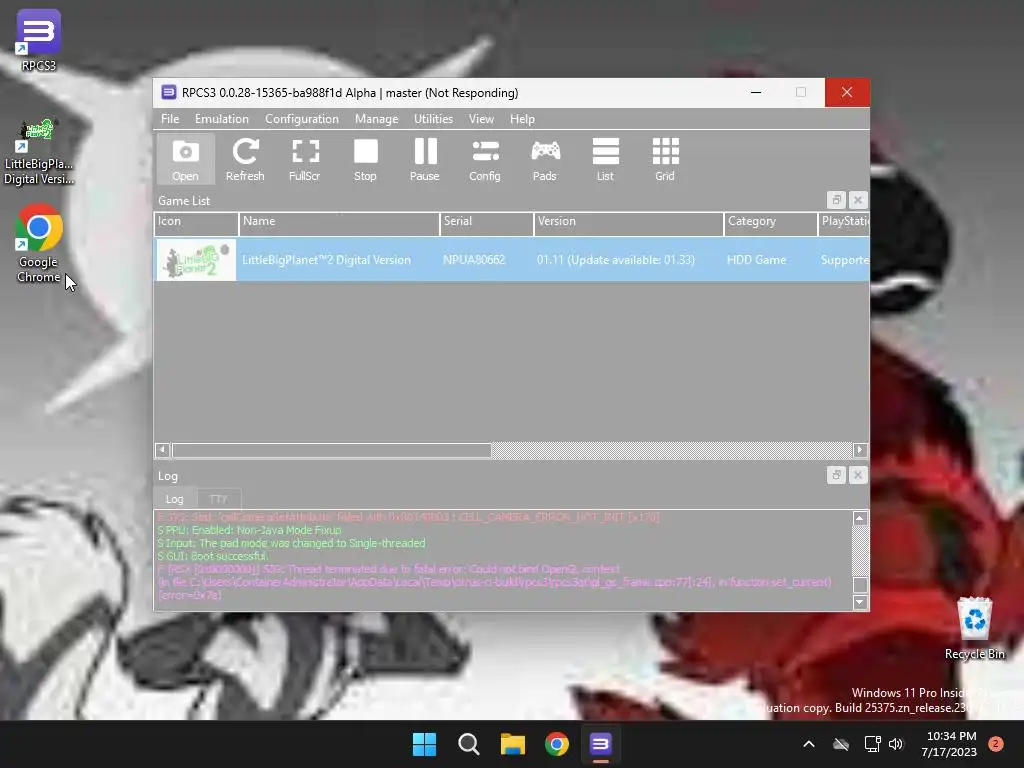
Task: Open the Configuration menu
Action: point(302,119)
